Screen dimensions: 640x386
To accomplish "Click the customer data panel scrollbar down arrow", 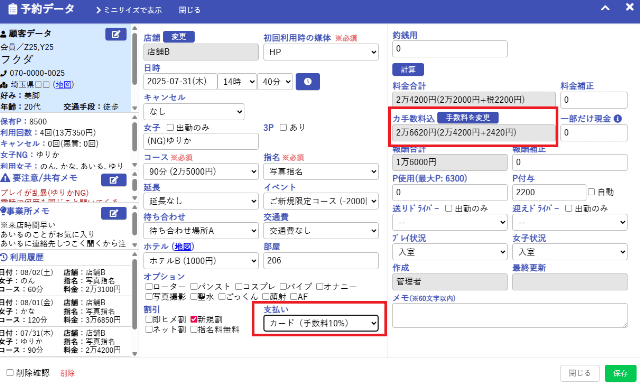I will pyautogui.click(x=135, y=108).
